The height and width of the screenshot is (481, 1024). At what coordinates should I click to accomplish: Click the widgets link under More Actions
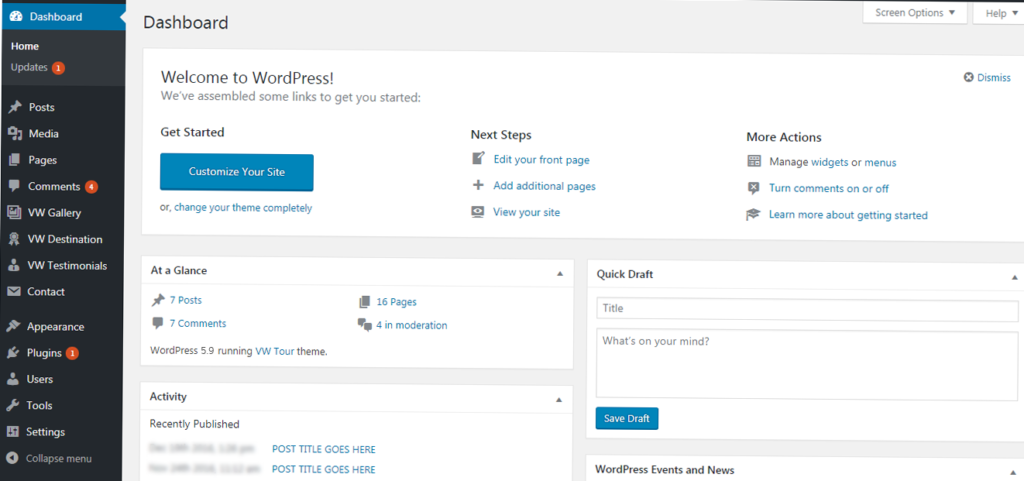(x=829, y=162)
